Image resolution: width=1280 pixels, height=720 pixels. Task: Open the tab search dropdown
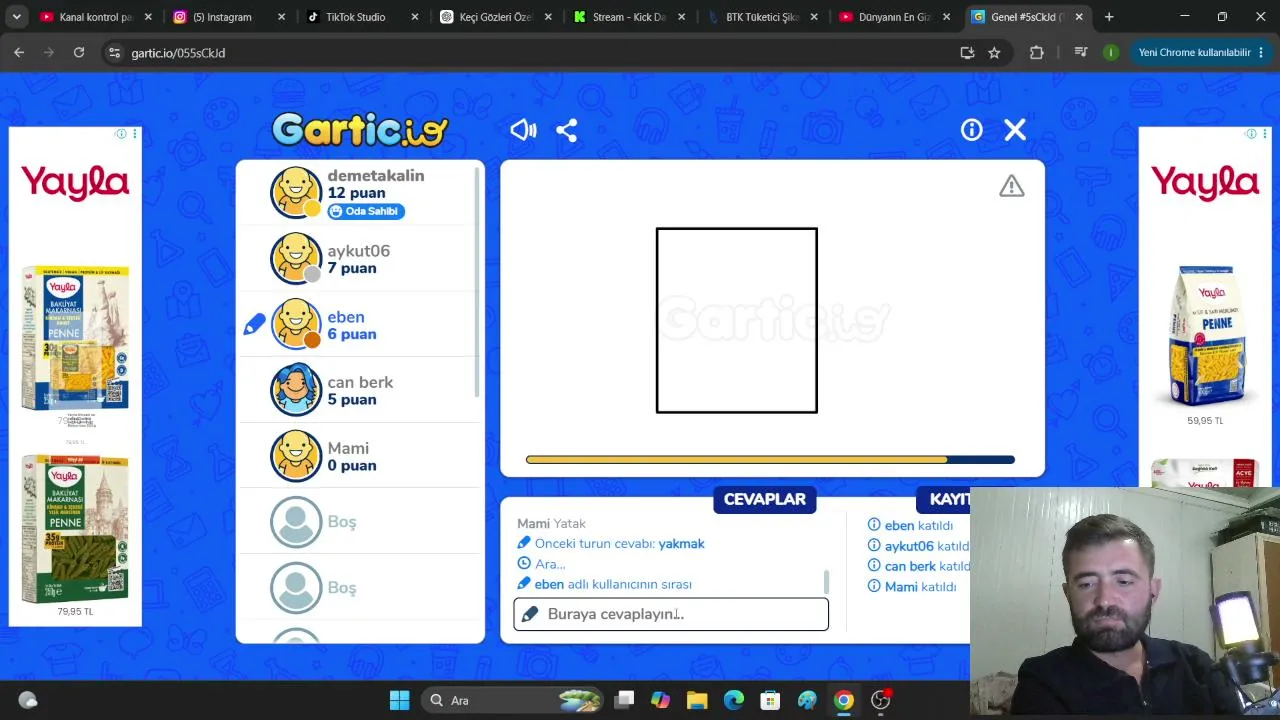[16, 17]
